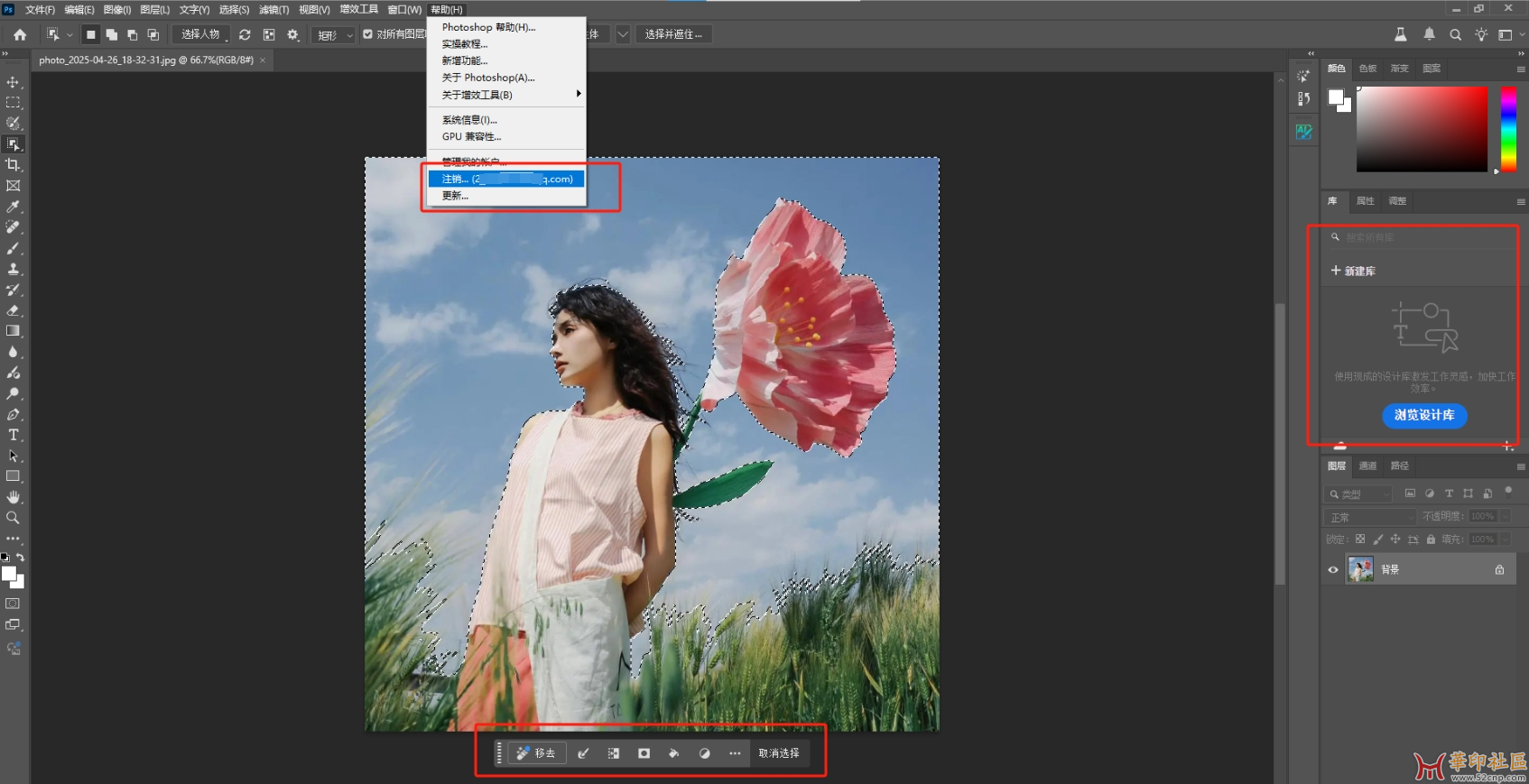
Task: Select the Brush tool
Action: (13, 248)
